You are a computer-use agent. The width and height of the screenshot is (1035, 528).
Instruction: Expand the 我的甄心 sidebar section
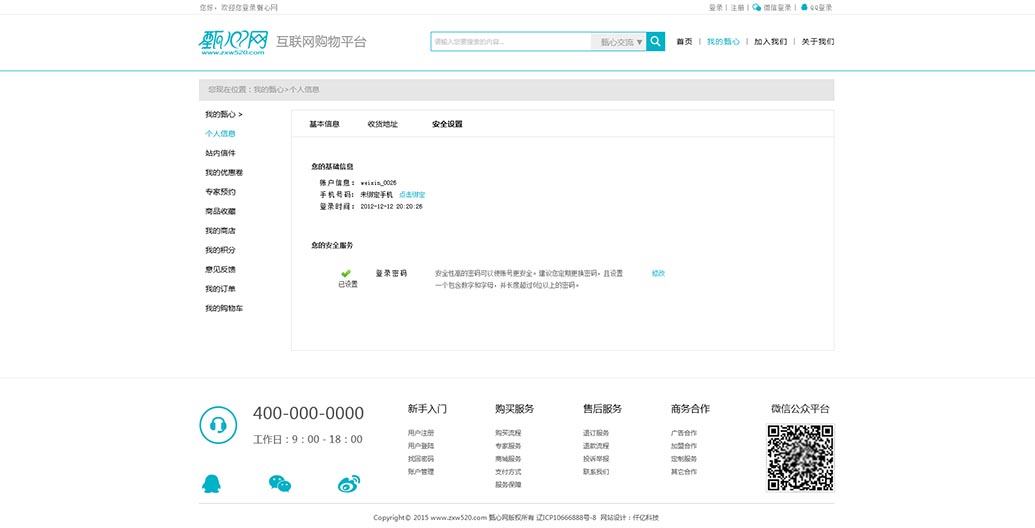(x=223, y=114)
